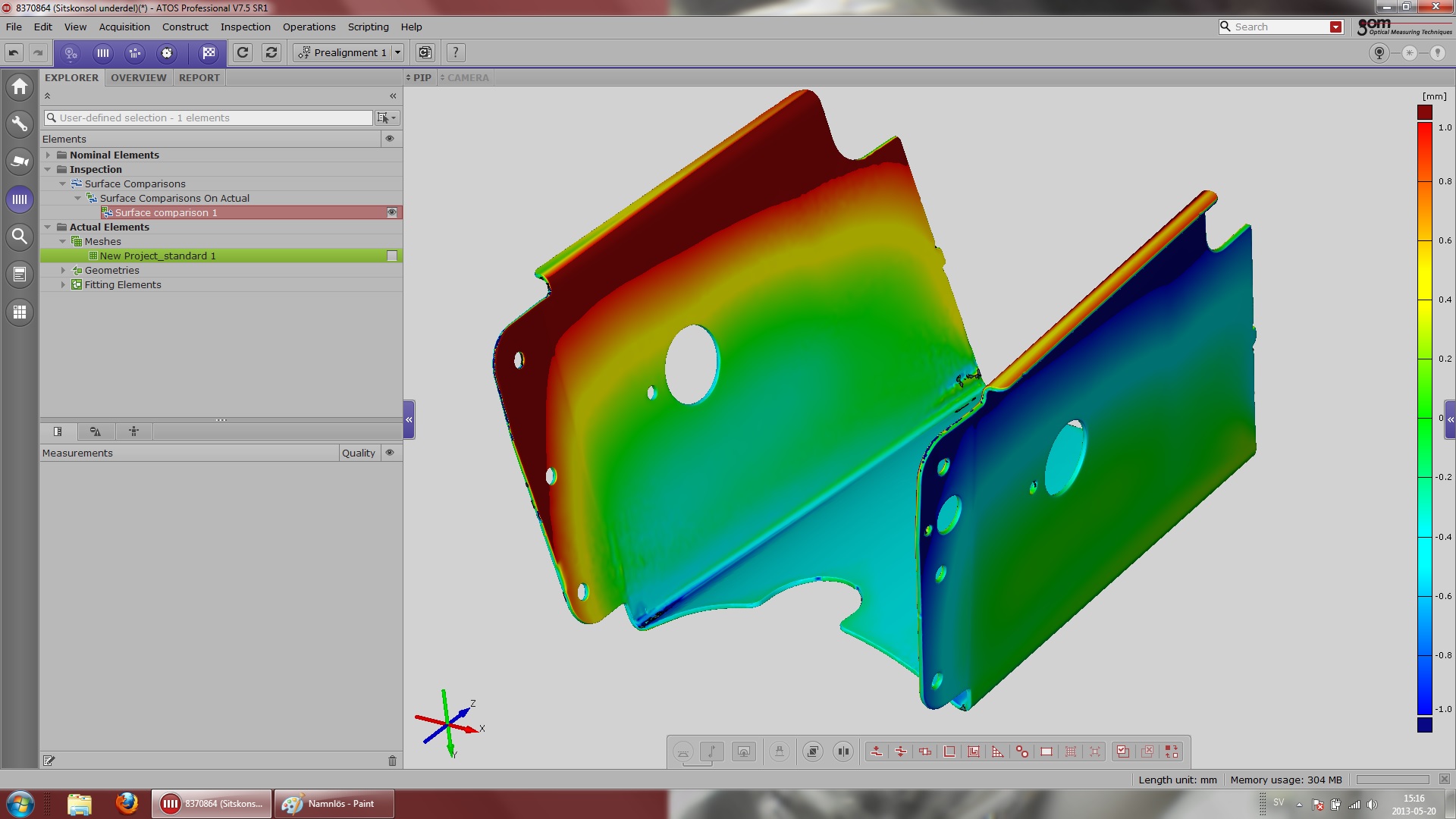
Task: Click the PIP view button
Action: pyautogui.click(x=419, y=77)
